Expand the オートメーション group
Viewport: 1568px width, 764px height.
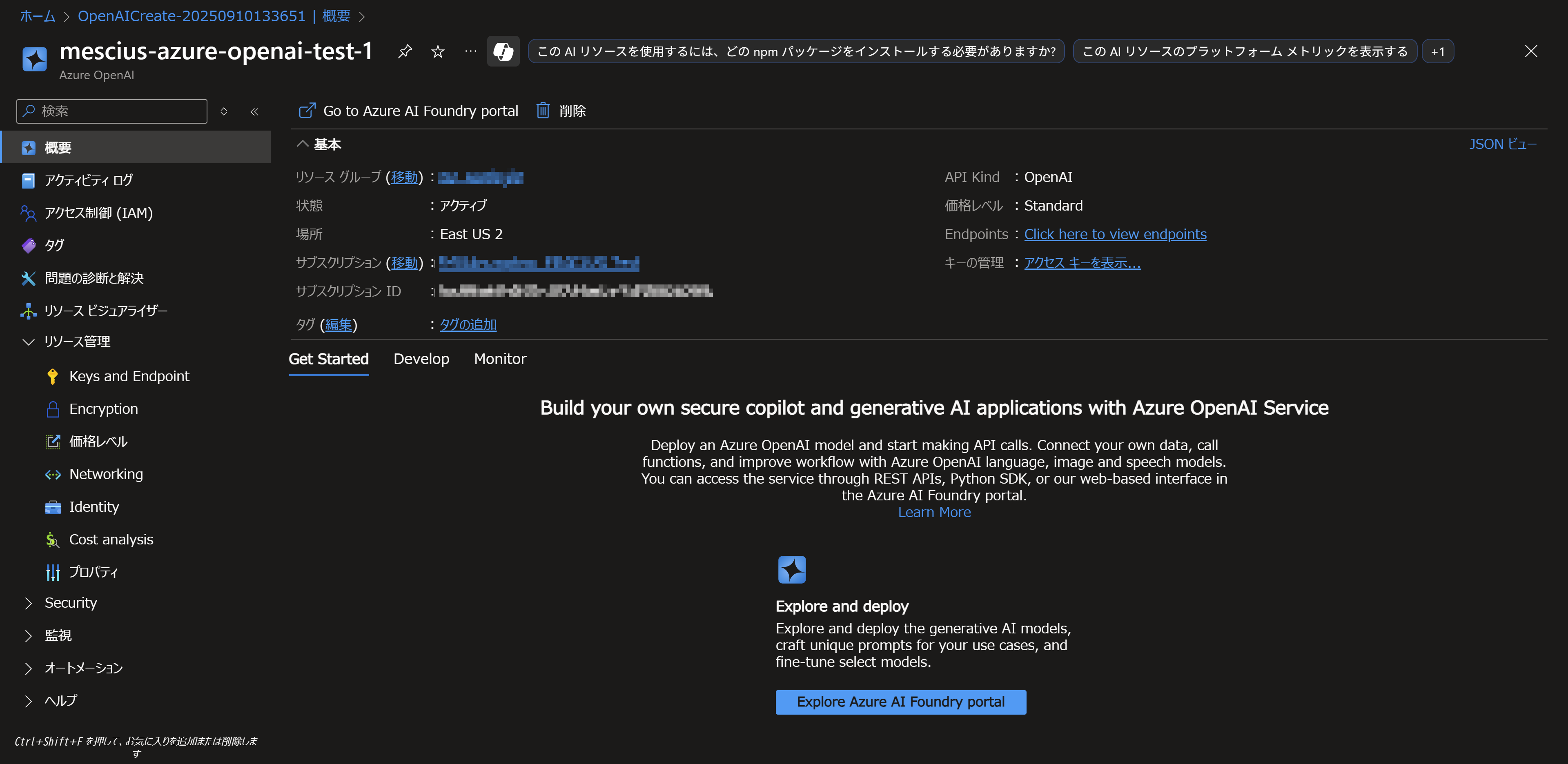coord(28,668)
